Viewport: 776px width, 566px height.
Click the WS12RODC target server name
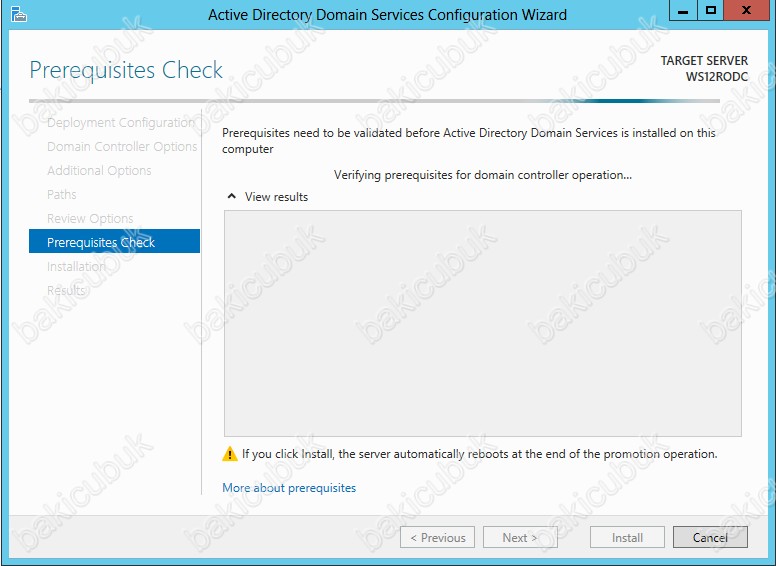coord(717,77)
